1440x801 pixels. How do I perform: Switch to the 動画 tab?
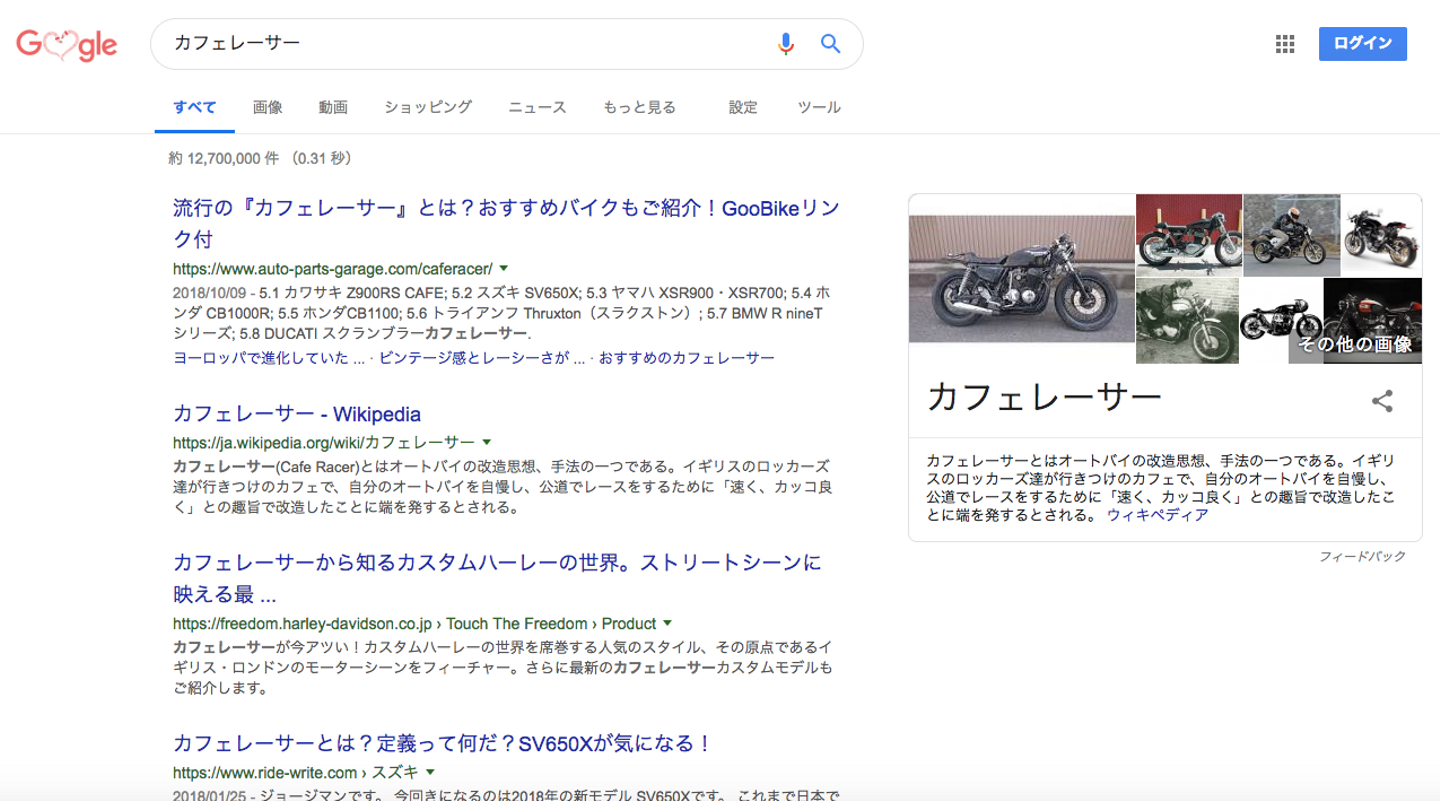(x=333, y=107)
